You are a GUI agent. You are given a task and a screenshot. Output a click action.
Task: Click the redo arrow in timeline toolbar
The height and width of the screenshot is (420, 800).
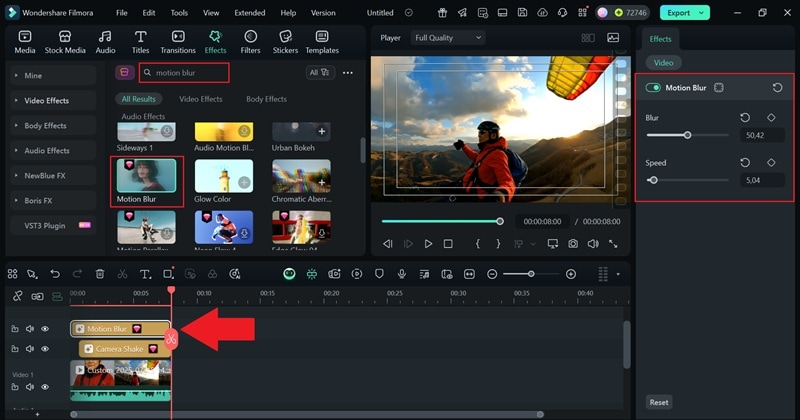pyautogui.click(x=77, y=274)
